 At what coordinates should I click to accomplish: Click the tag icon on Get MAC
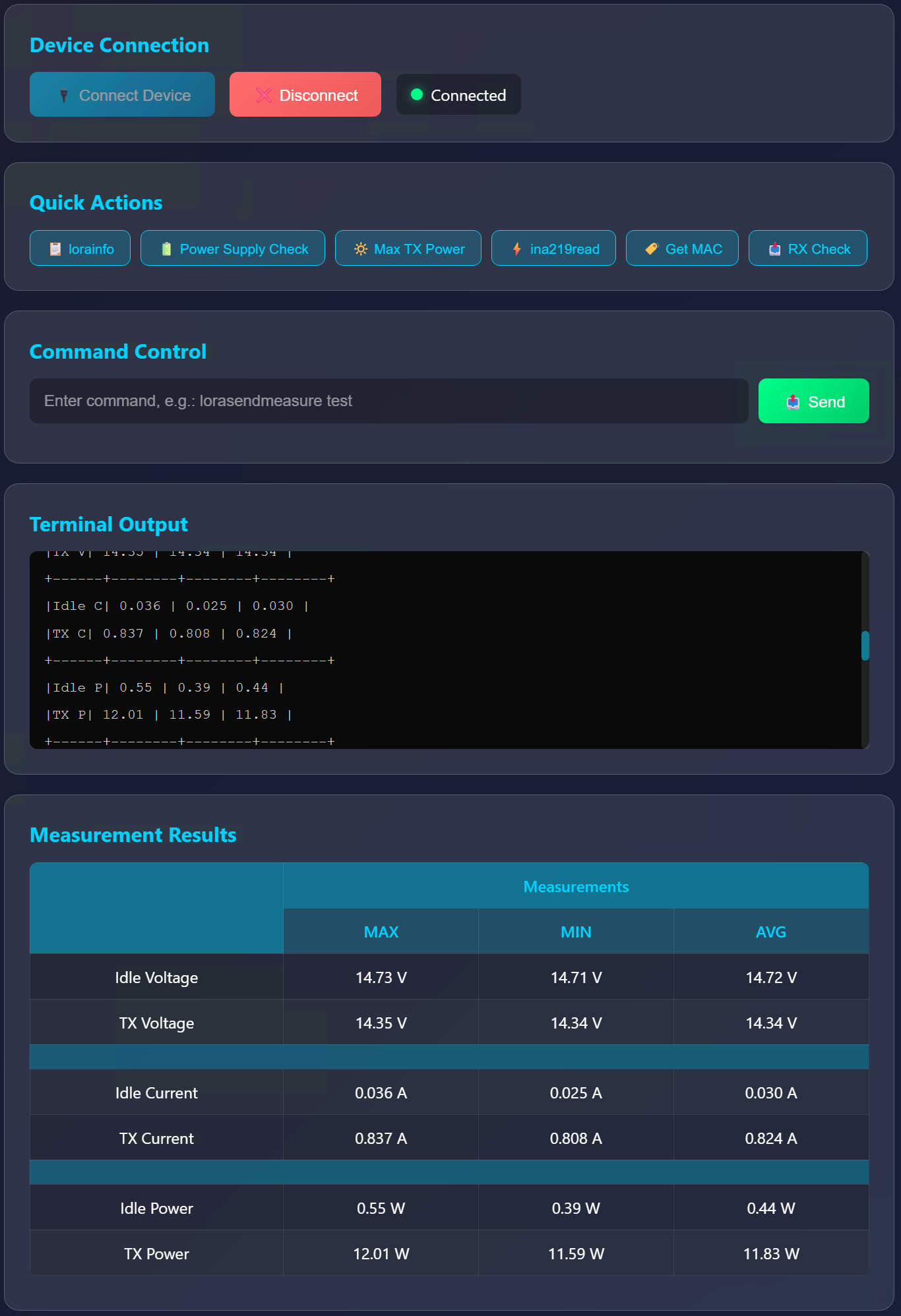point(652,249)
